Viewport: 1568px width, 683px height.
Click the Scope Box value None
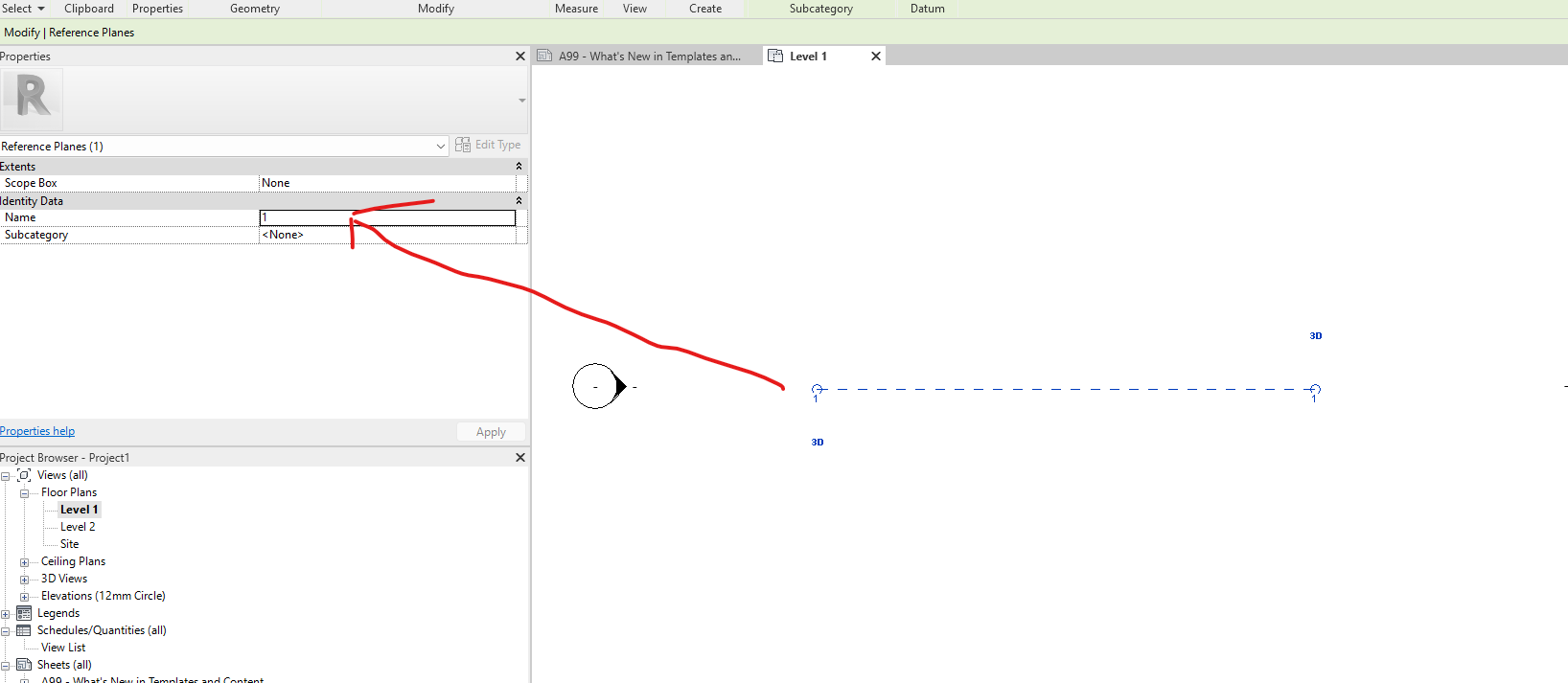tap(387, 183)
